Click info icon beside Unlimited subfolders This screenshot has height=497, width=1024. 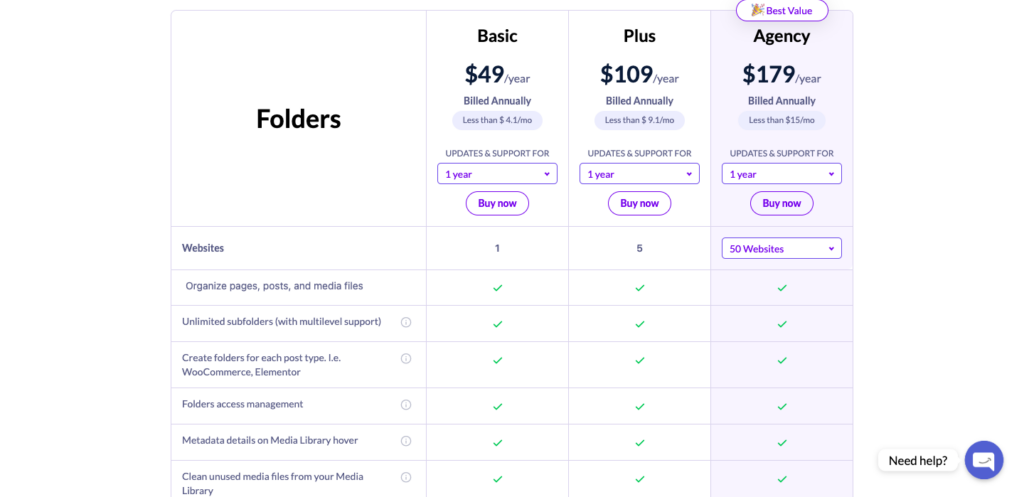406,322
